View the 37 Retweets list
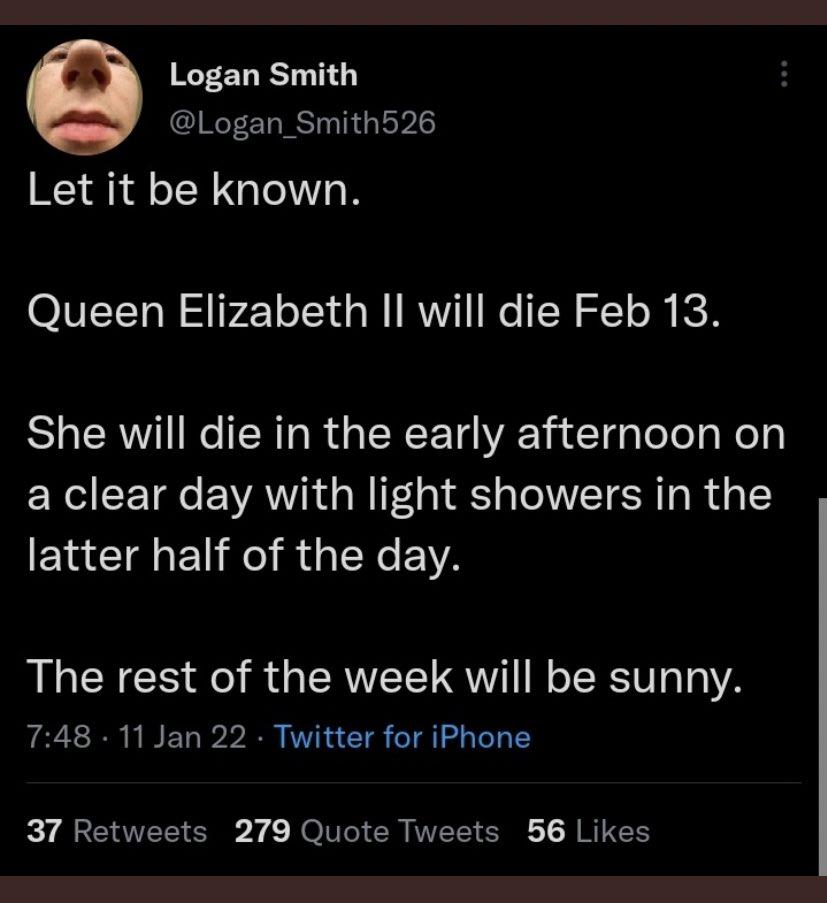827x903 pixels. pos(118,831)
